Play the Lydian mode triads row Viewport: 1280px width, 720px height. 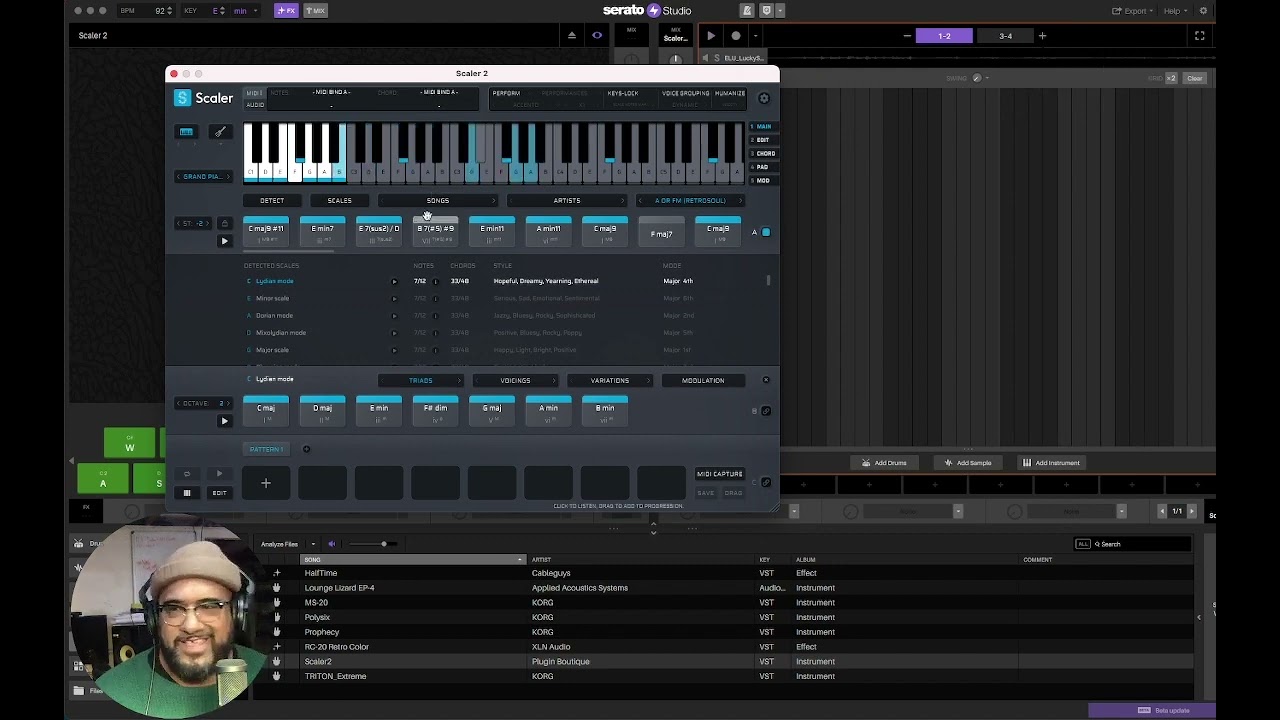pyautogui.click(x=224, y=421)
